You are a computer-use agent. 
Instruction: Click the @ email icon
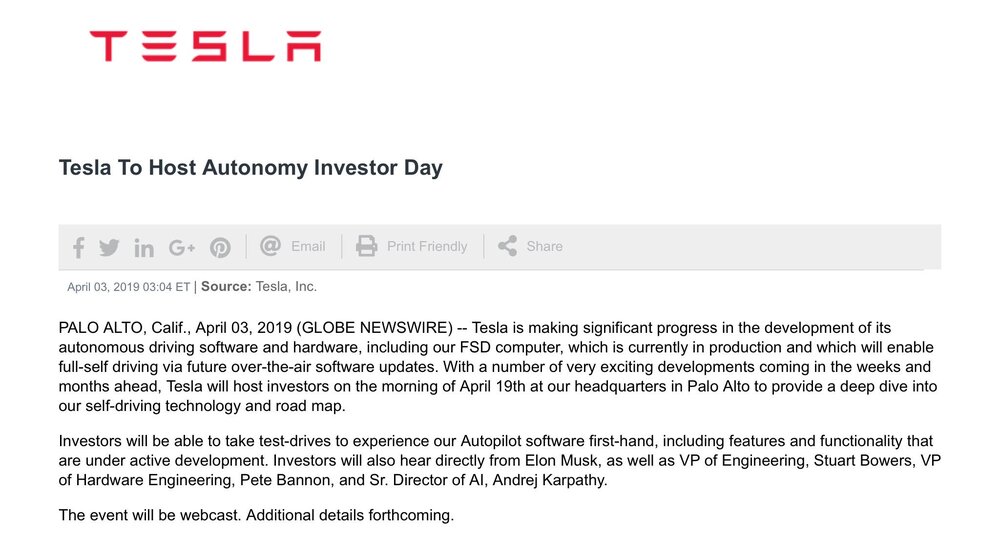point(270,246)
